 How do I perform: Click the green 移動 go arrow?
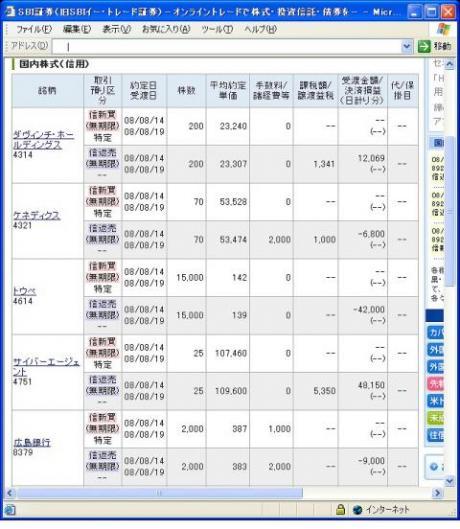[x=424, y=47]
